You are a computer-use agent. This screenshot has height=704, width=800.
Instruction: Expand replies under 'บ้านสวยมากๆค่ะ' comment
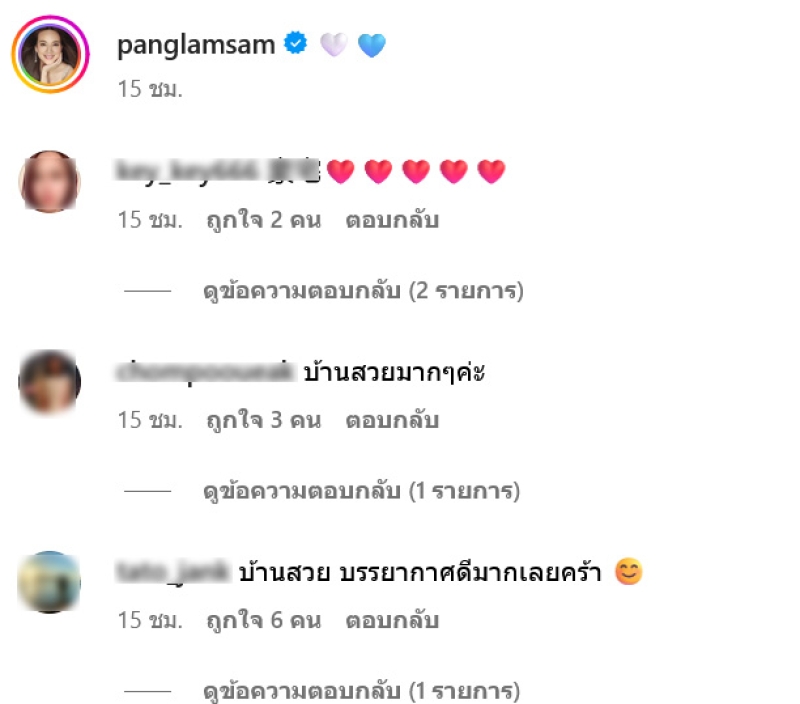point(361,491)
